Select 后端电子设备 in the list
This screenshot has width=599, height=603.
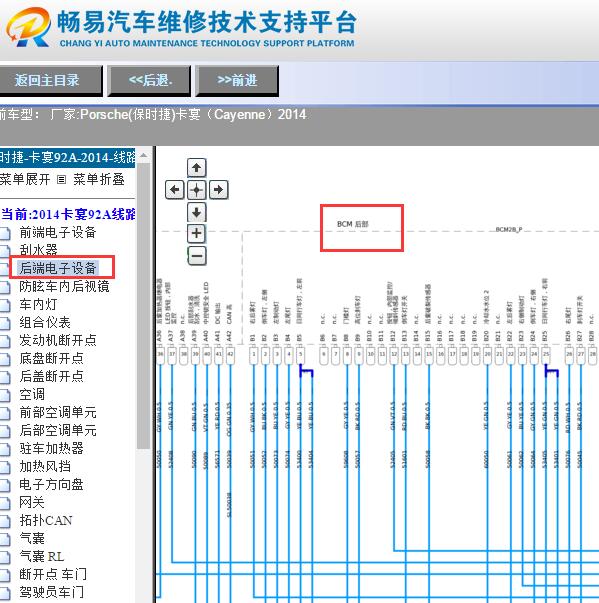click(58, 268)
